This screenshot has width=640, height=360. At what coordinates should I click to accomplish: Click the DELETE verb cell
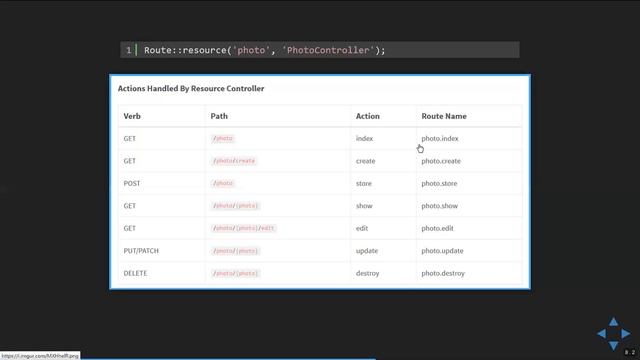[x=135, y=273]
